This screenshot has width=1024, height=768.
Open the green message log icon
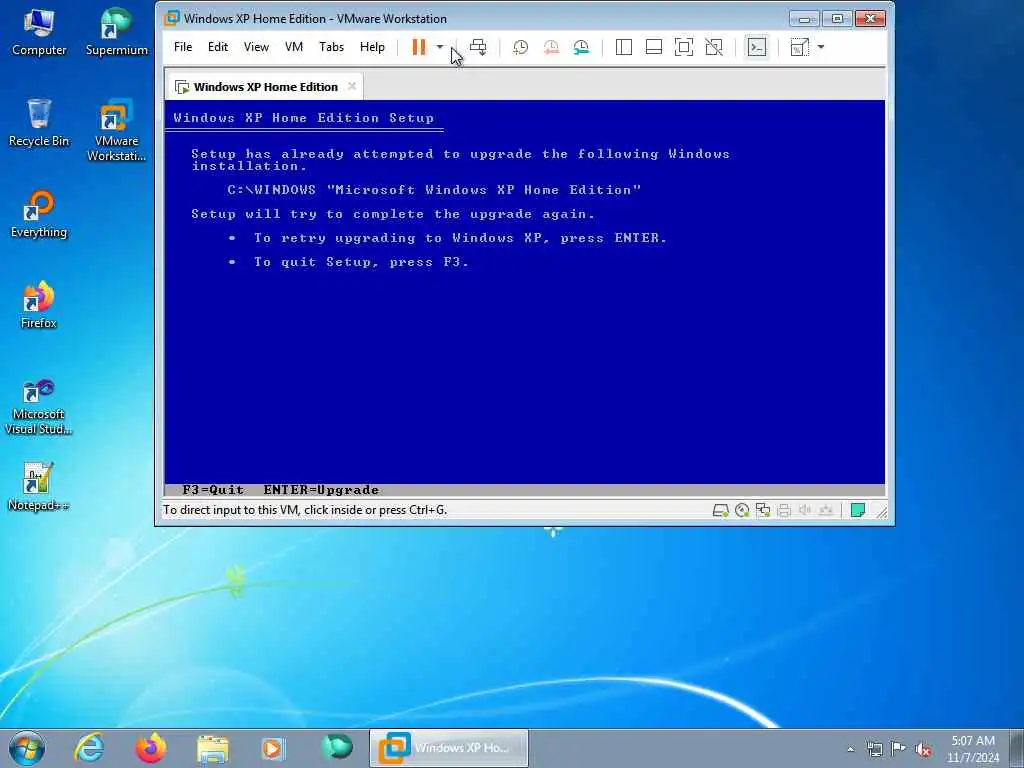point(858,510)
